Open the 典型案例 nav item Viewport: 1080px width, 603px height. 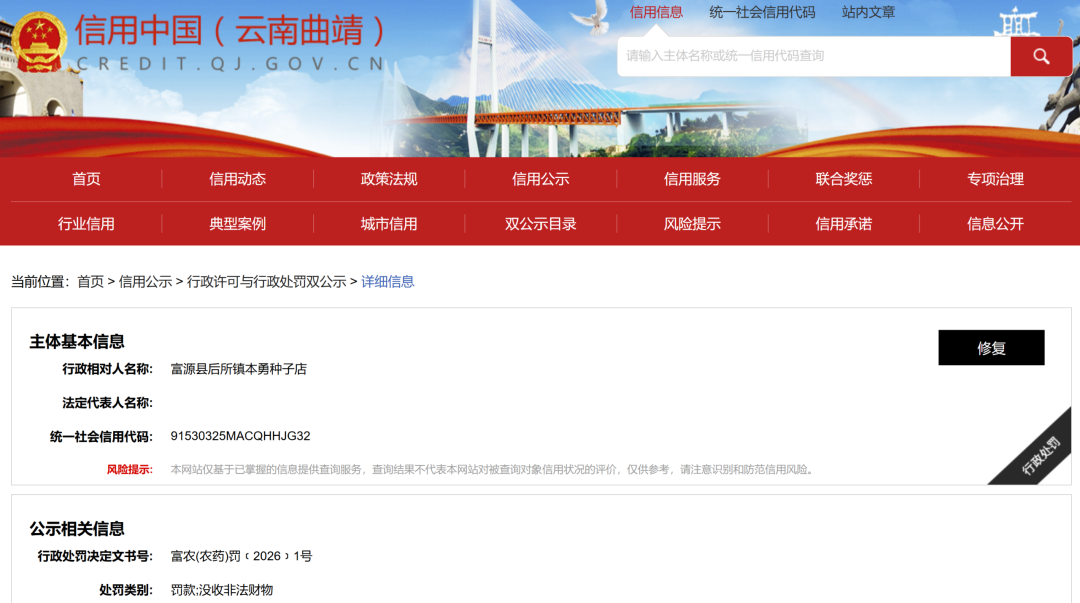point(238,224)
